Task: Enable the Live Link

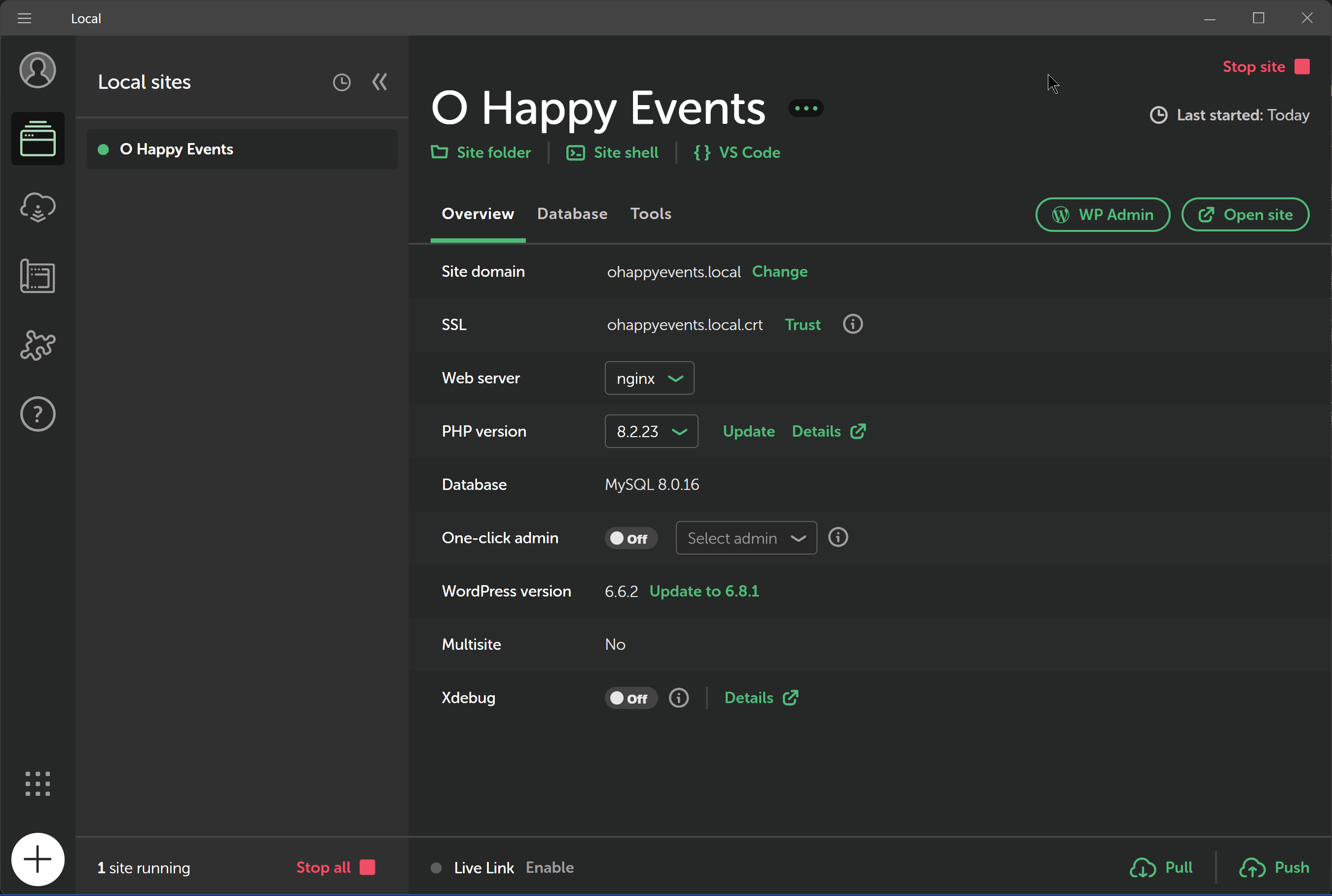Action: [550, 867]
